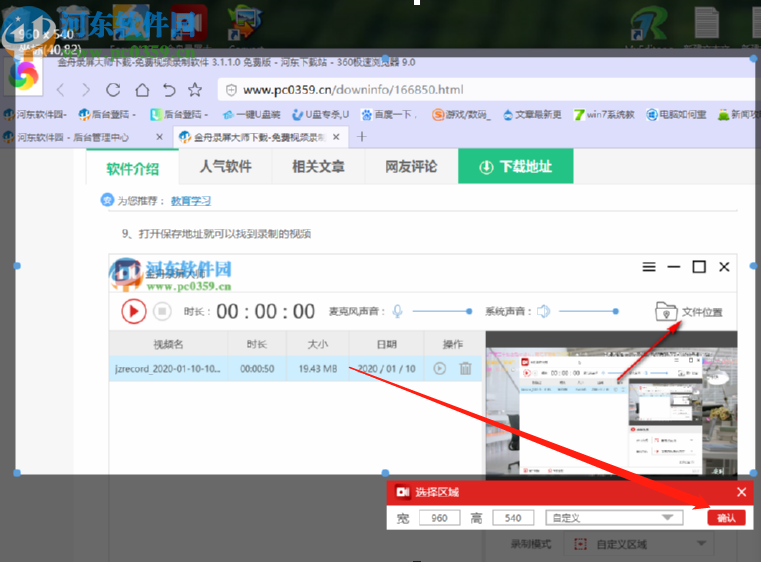The width and height of the screenshot is (761, 562).
Task: Click the grey stop recording button
Action: tap(162, 311)
